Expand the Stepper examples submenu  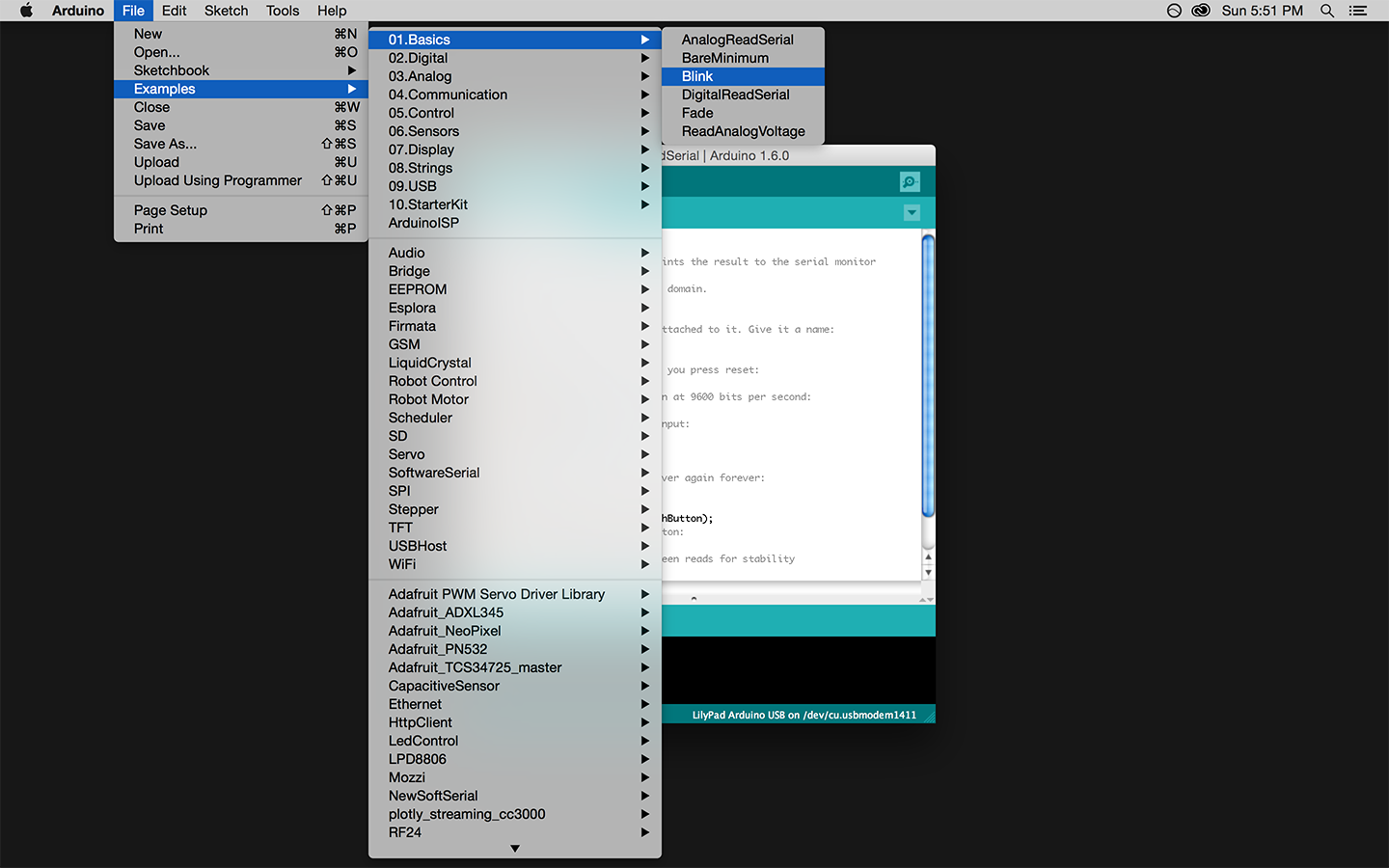[x=515, y=509]
